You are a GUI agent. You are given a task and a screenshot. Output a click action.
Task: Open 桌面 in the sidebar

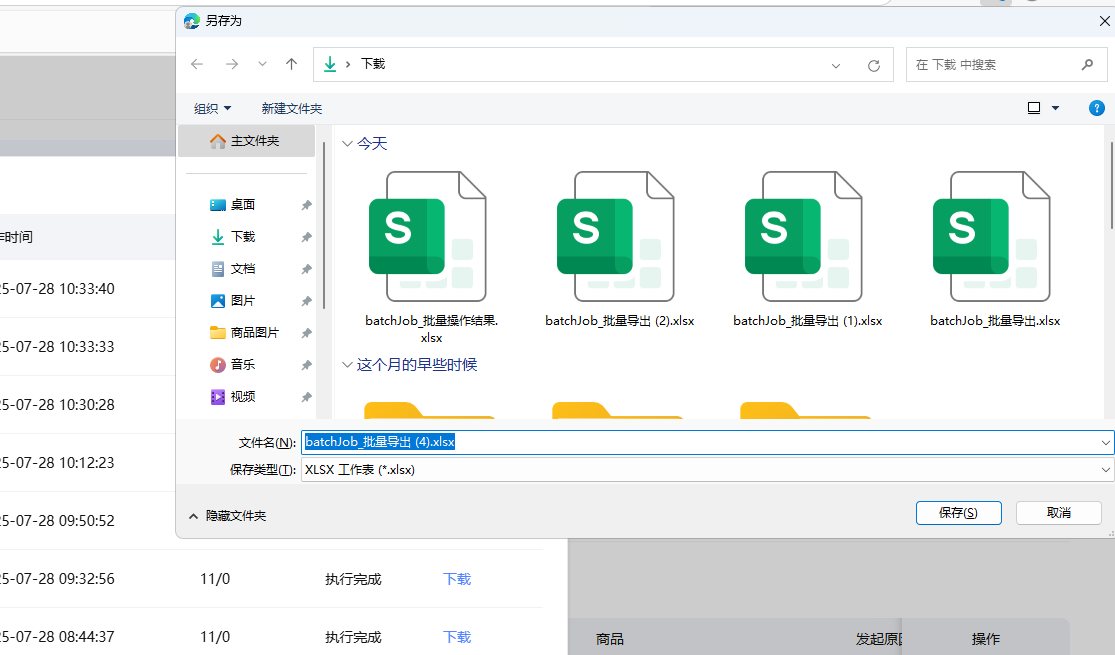(243, 205)
